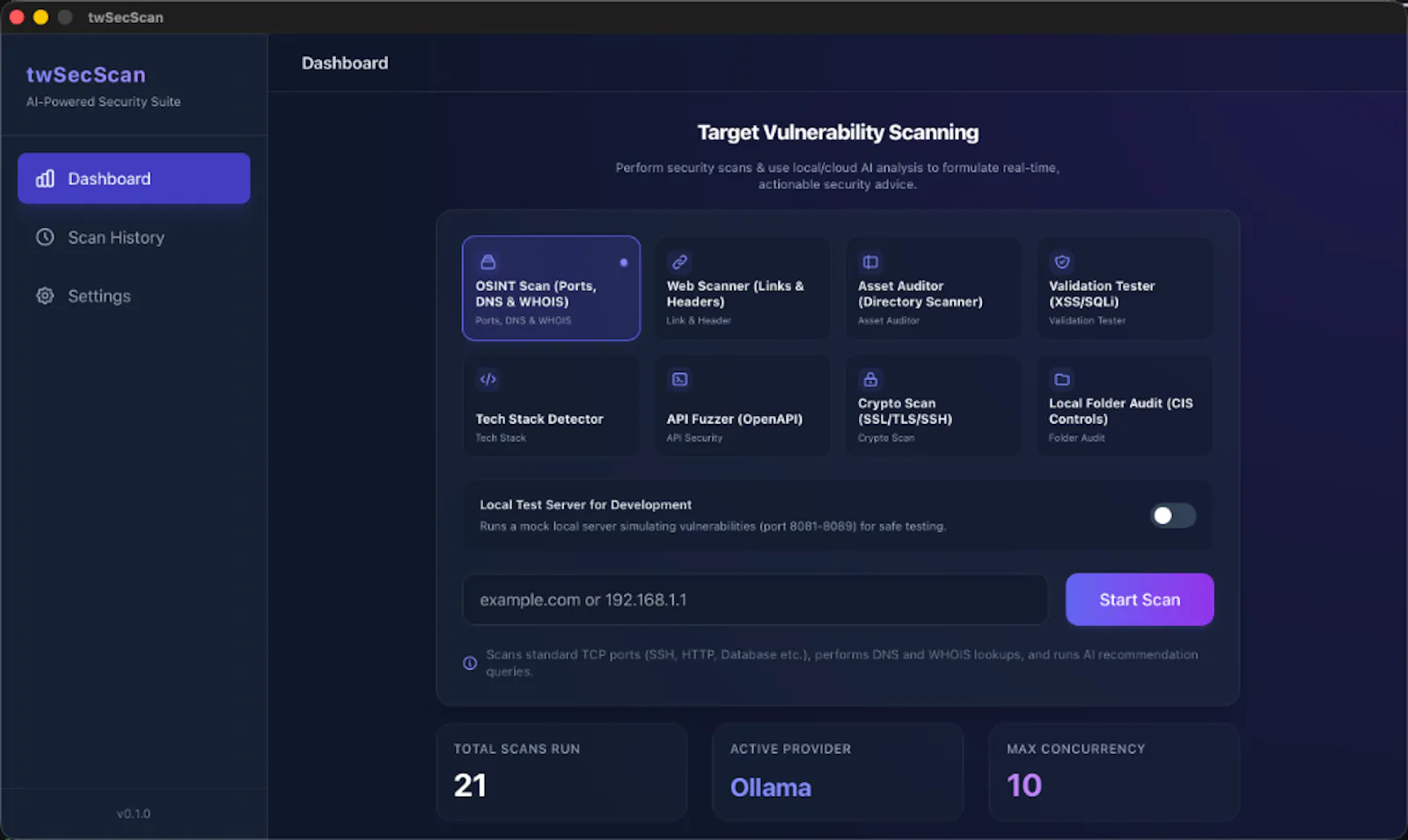The width and height of the screenshot is (1408, 840).
Task: Click the Crypto Scan padlock icon
Action: tap(870, 379)
